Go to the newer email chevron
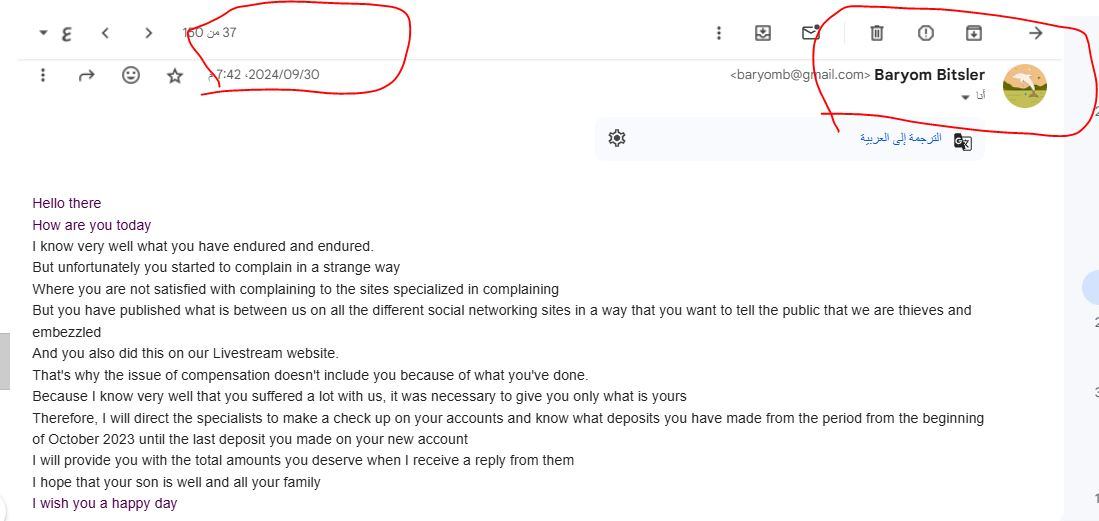 click(148, 33)
